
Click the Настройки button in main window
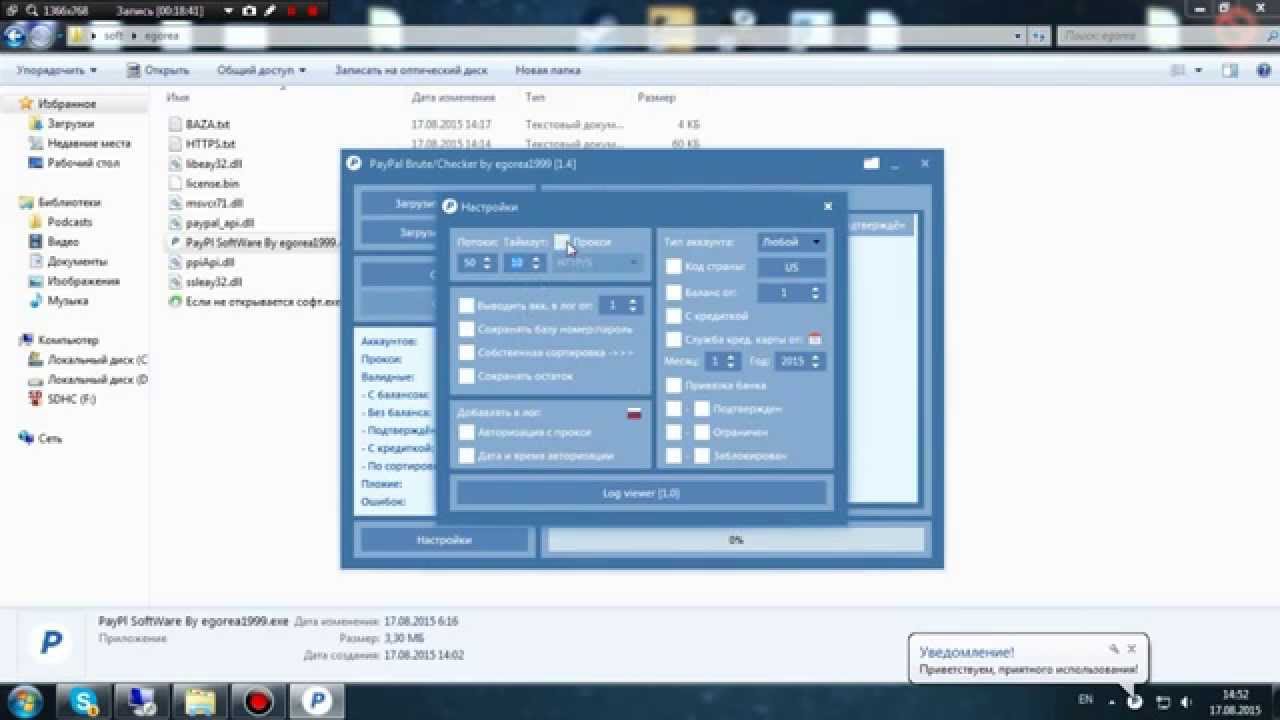(444, 540)
